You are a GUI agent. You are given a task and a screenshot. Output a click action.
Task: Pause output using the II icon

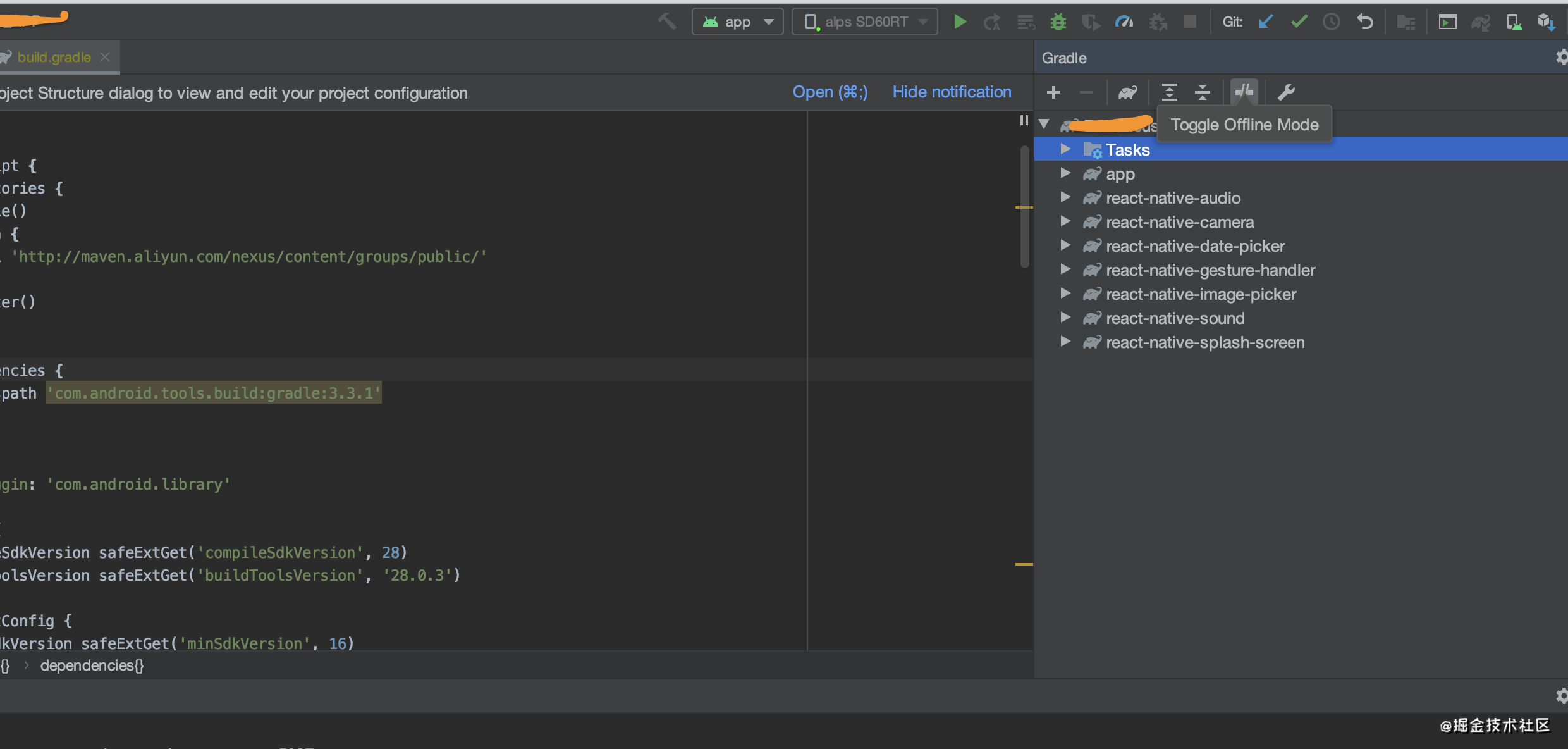pos(1024,120)
